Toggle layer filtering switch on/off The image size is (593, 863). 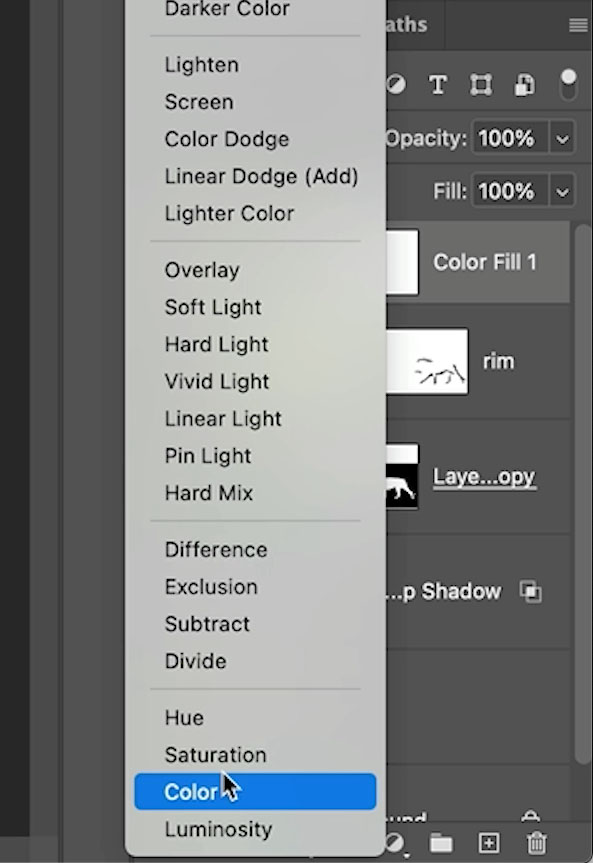pyautogui.click(x=568, y=84)
